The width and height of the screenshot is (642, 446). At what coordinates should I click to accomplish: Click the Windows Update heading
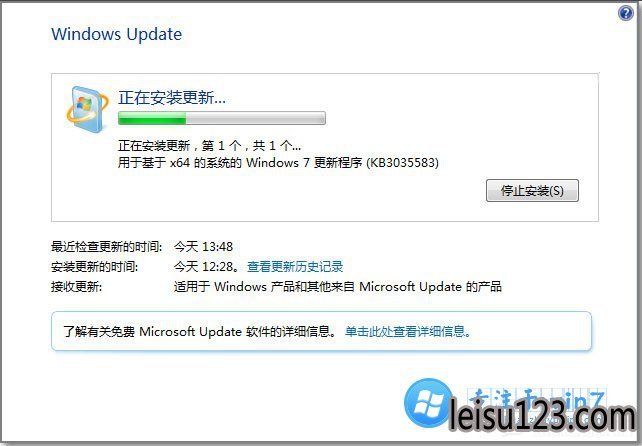tap(117, 34)
